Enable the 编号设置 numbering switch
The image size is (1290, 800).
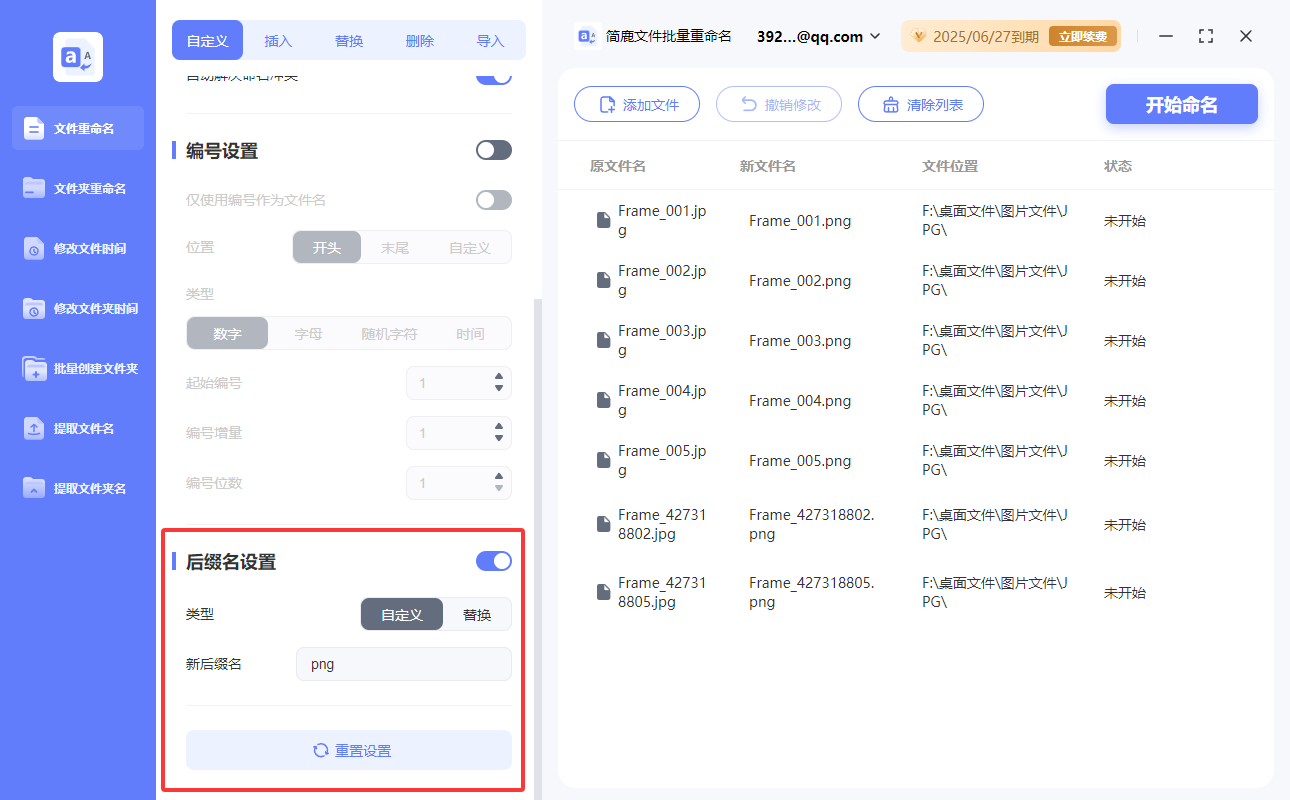click(493, 148)
